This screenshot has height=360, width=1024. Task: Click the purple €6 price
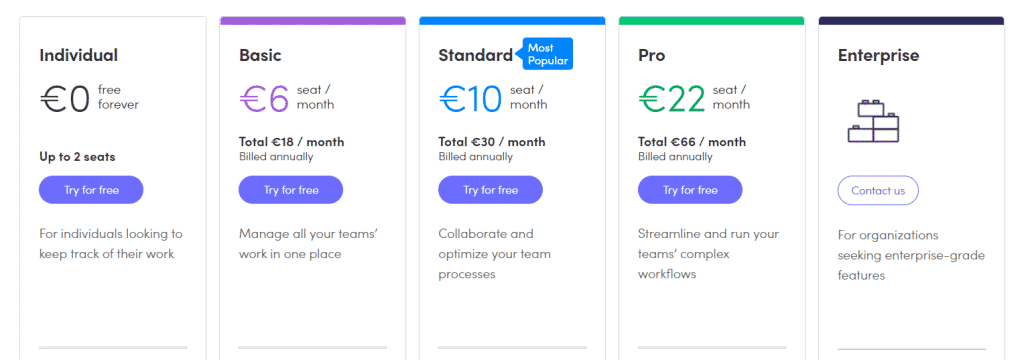(x=264, y=99)
